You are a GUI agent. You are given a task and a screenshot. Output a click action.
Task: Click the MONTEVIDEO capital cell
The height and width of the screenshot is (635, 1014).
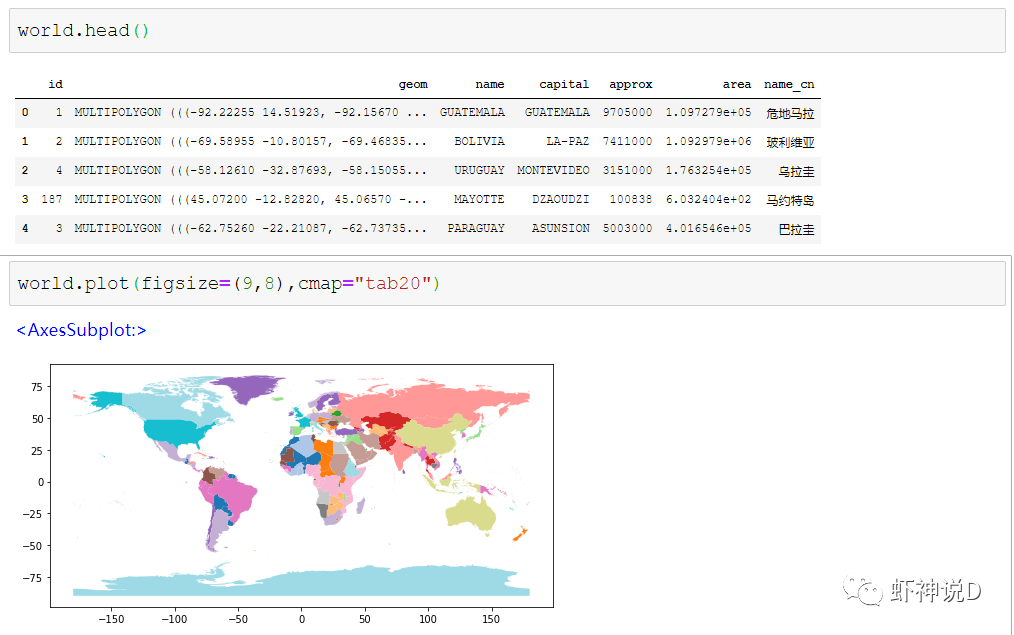pos(553,170)
